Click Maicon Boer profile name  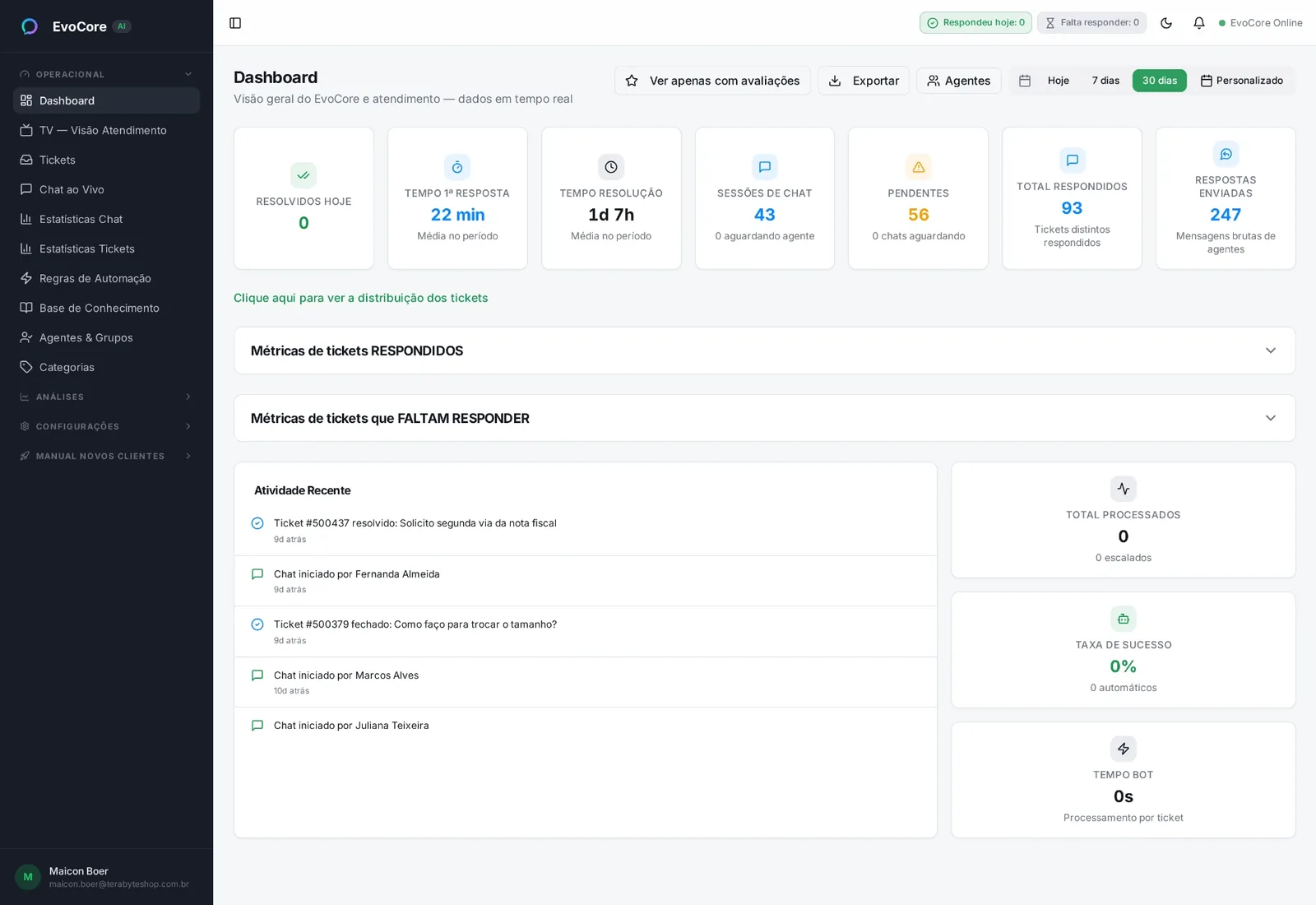pyautogui.click(x=78, y=871)
